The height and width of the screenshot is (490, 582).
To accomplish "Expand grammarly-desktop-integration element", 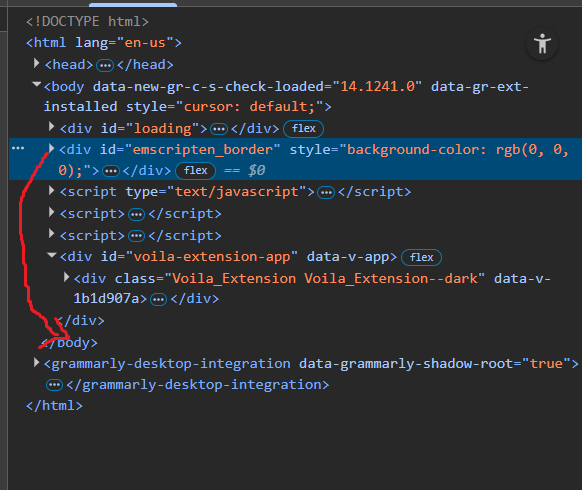I will click(36, 362).
